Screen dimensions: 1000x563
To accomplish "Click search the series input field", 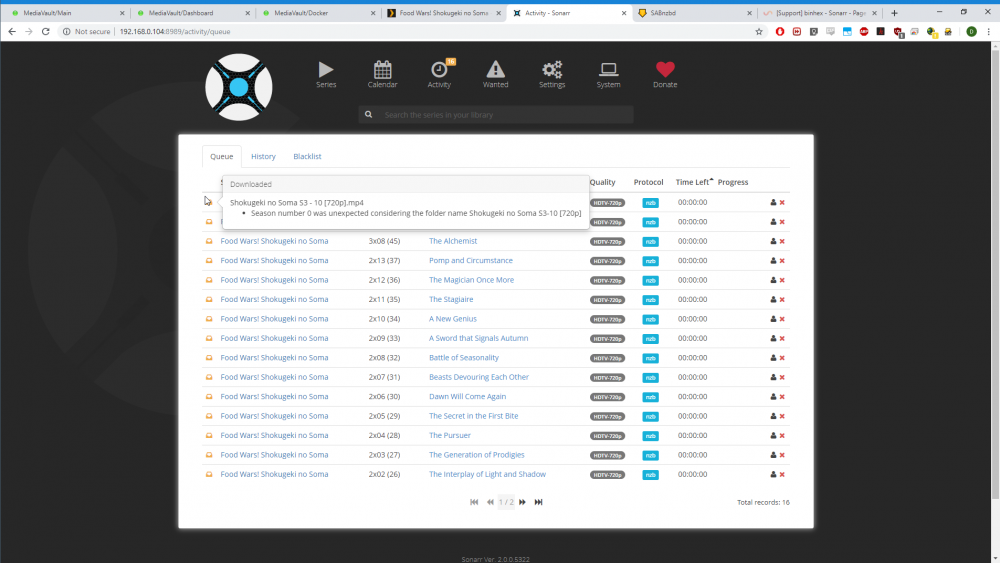I will pyautogui.click(x=496, y=115).
